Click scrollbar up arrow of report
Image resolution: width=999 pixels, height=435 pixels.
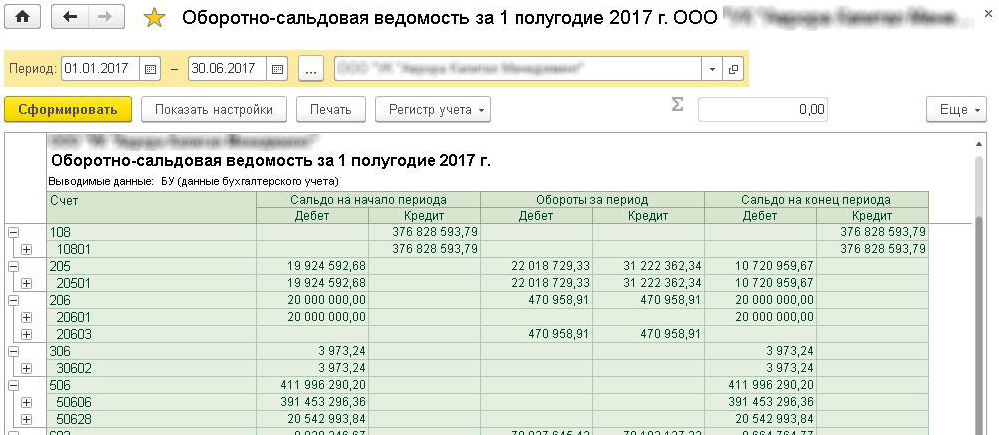pos(979,144)
